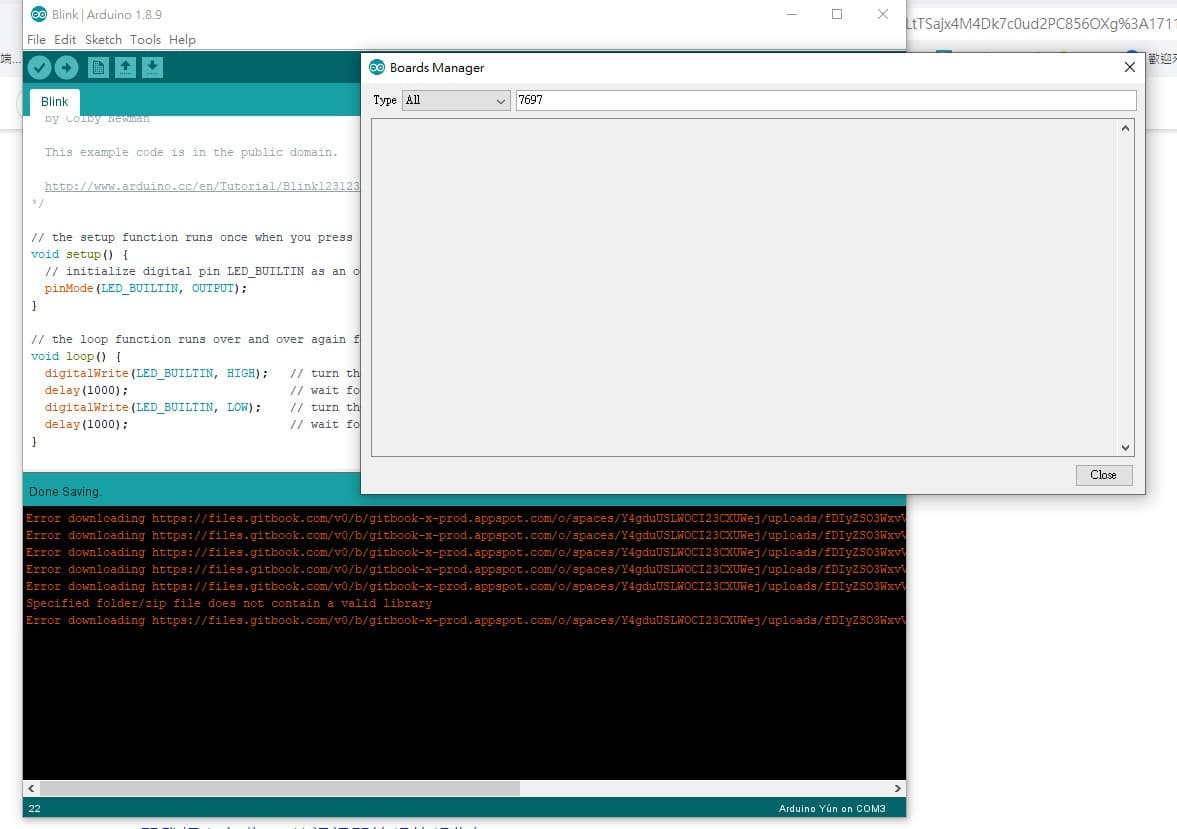Viewport: 1177px width, 829px height.
Task: Click the up arrow of the Boards Manager scrollbar
Action: (x=1124, y=127)
